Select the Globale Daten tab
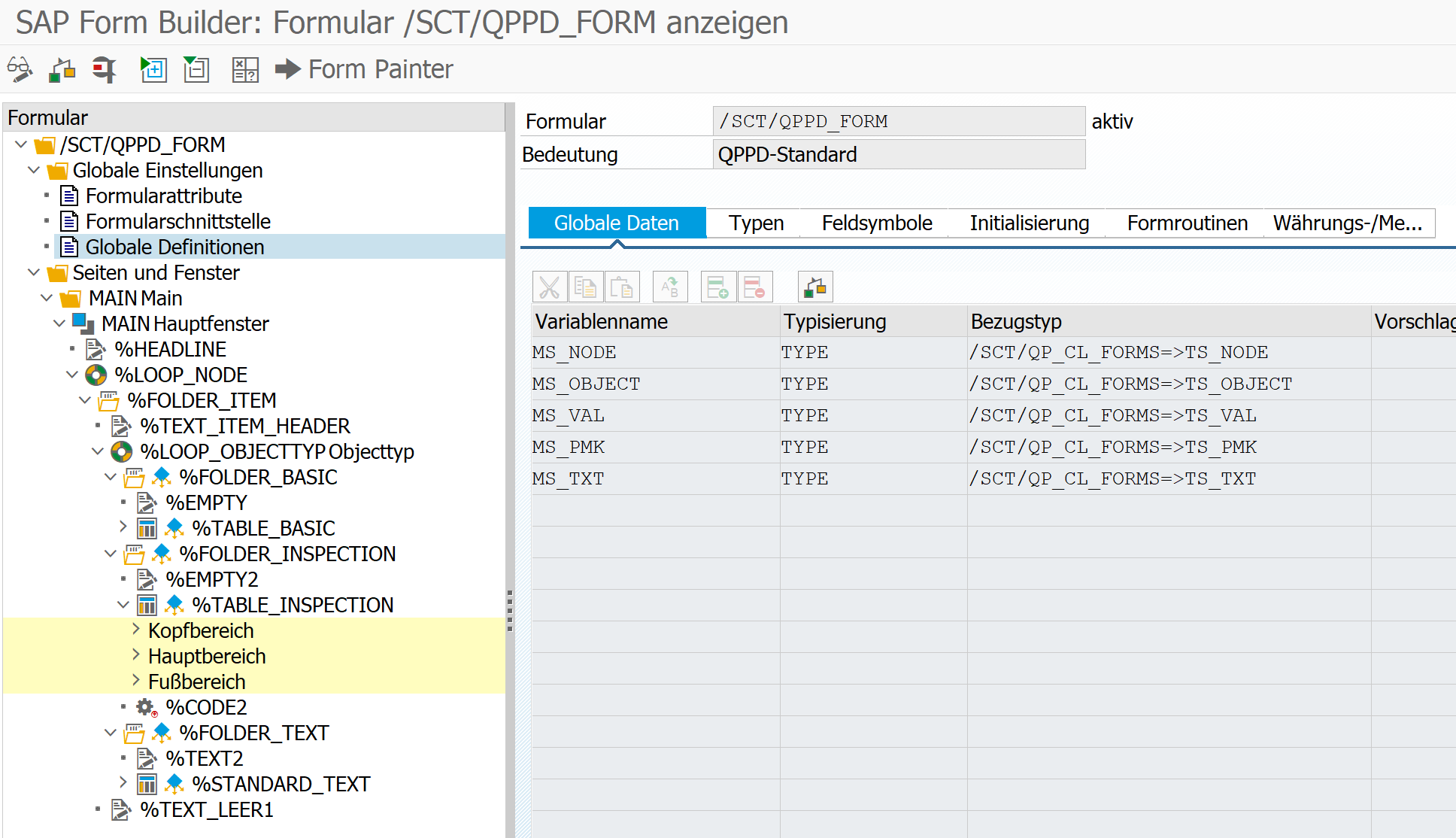The width and height of the screenshot is (1456, 838). (x=617, y=223)
